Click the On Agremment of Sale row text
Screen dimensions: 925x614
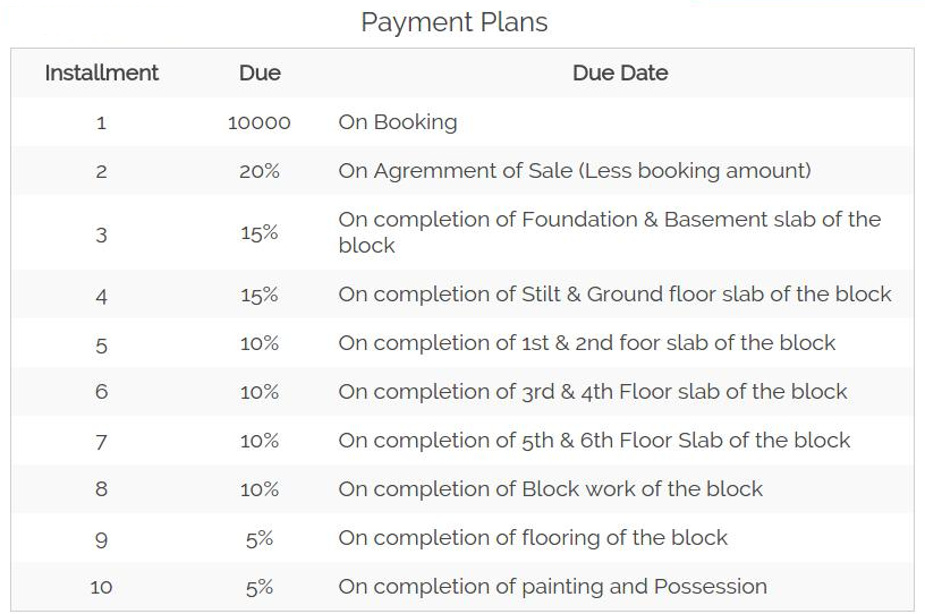click(574, 171)
